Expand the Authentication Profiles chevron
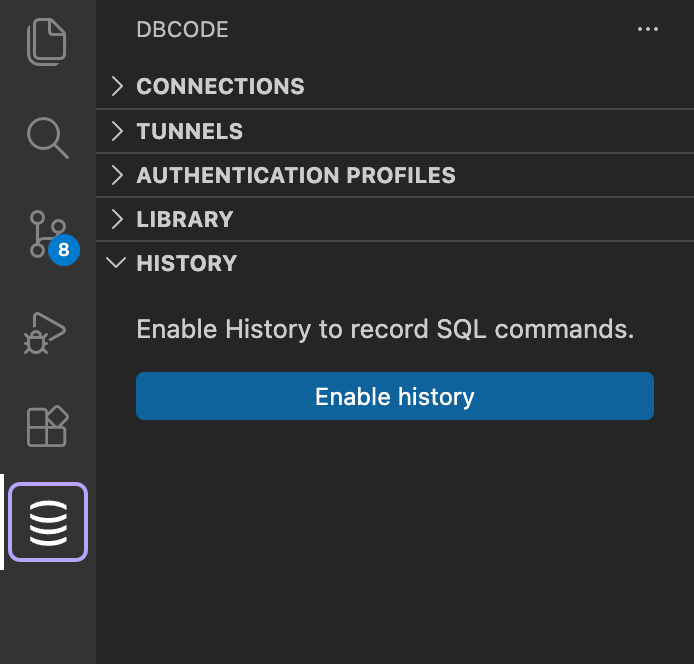 (117, 175)
